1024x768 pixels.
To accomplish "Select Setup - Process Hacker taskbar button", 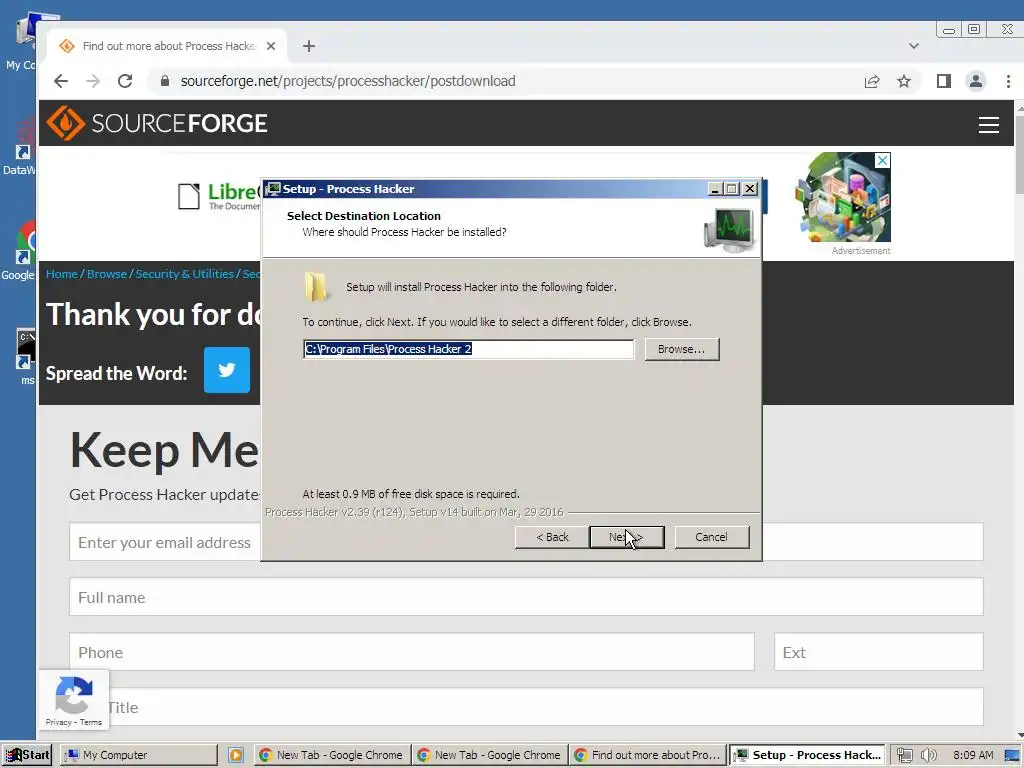I will pos(807,755).
